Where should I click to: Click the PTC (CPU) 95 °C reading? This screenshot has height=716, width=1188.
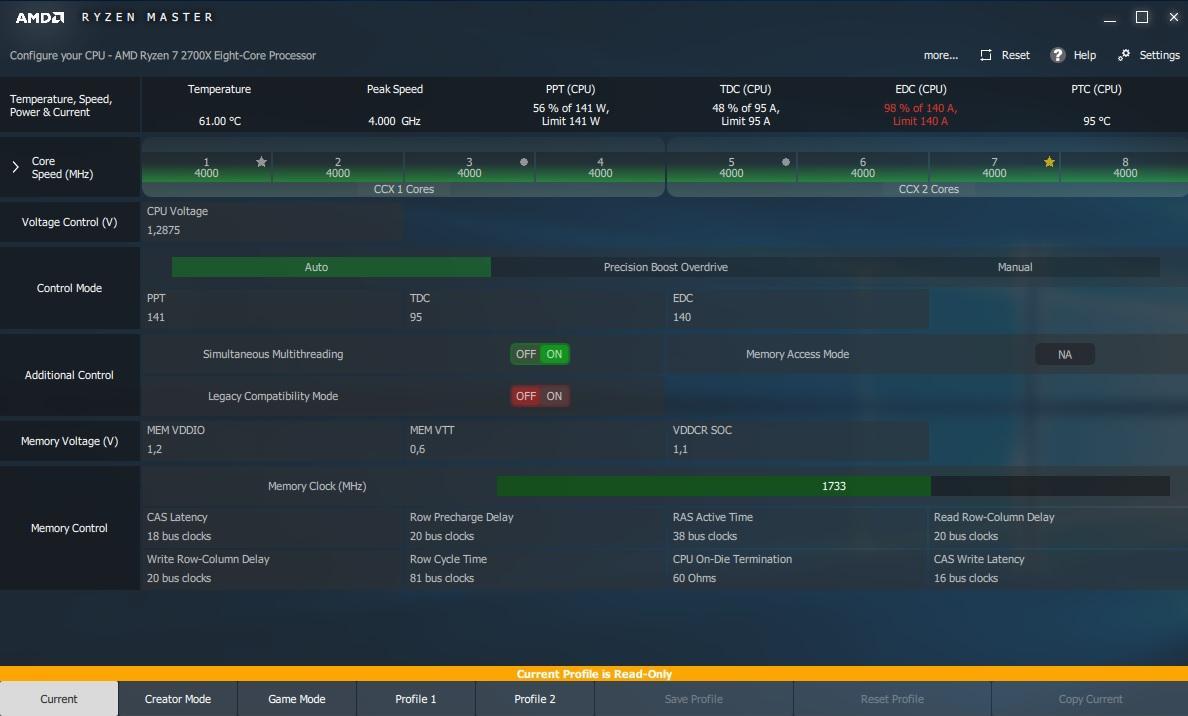pos(1096,120)
